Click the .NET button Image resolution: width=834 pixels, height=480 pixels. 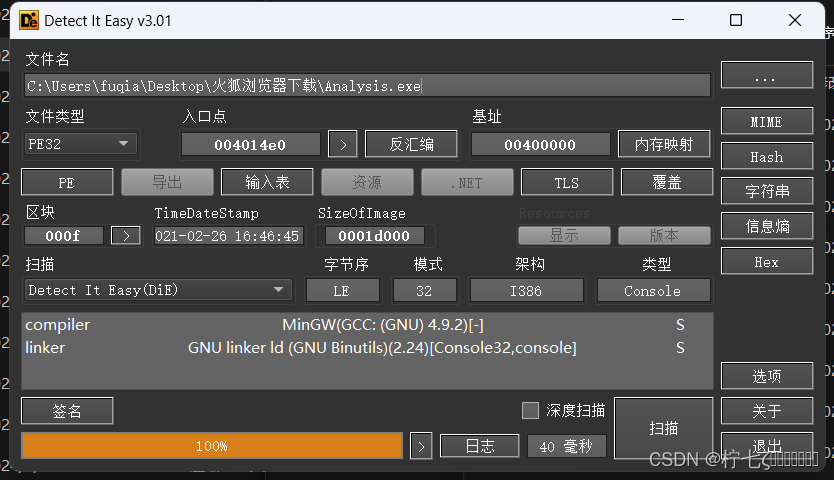tap(467, 182)
